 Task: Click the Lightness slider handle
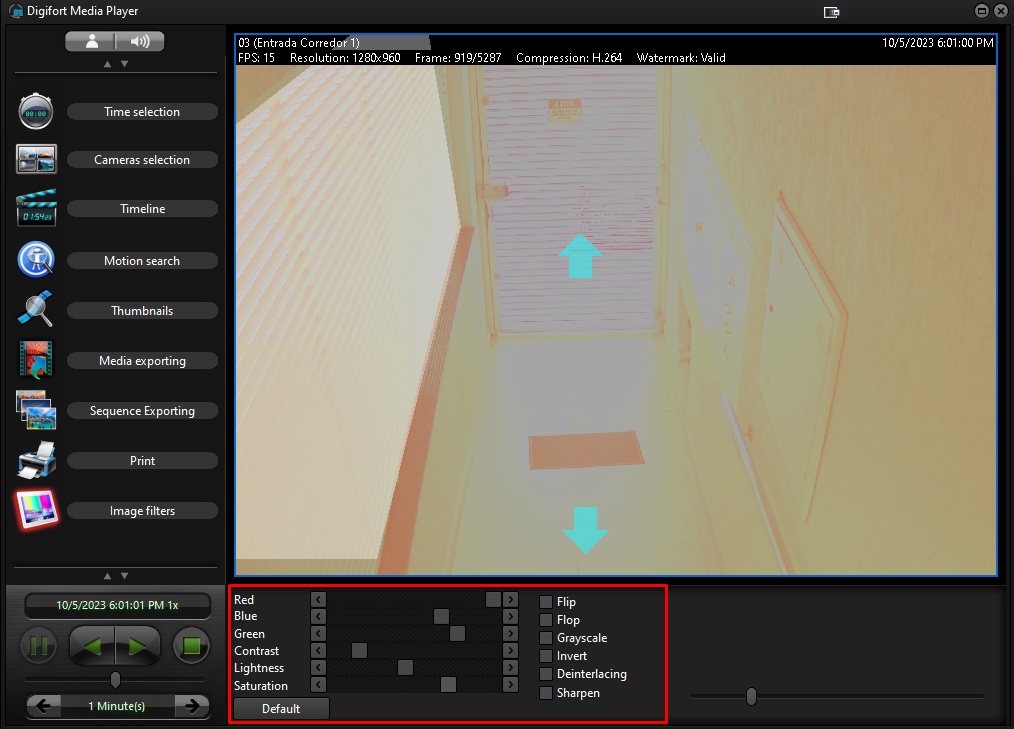[405, 668]
